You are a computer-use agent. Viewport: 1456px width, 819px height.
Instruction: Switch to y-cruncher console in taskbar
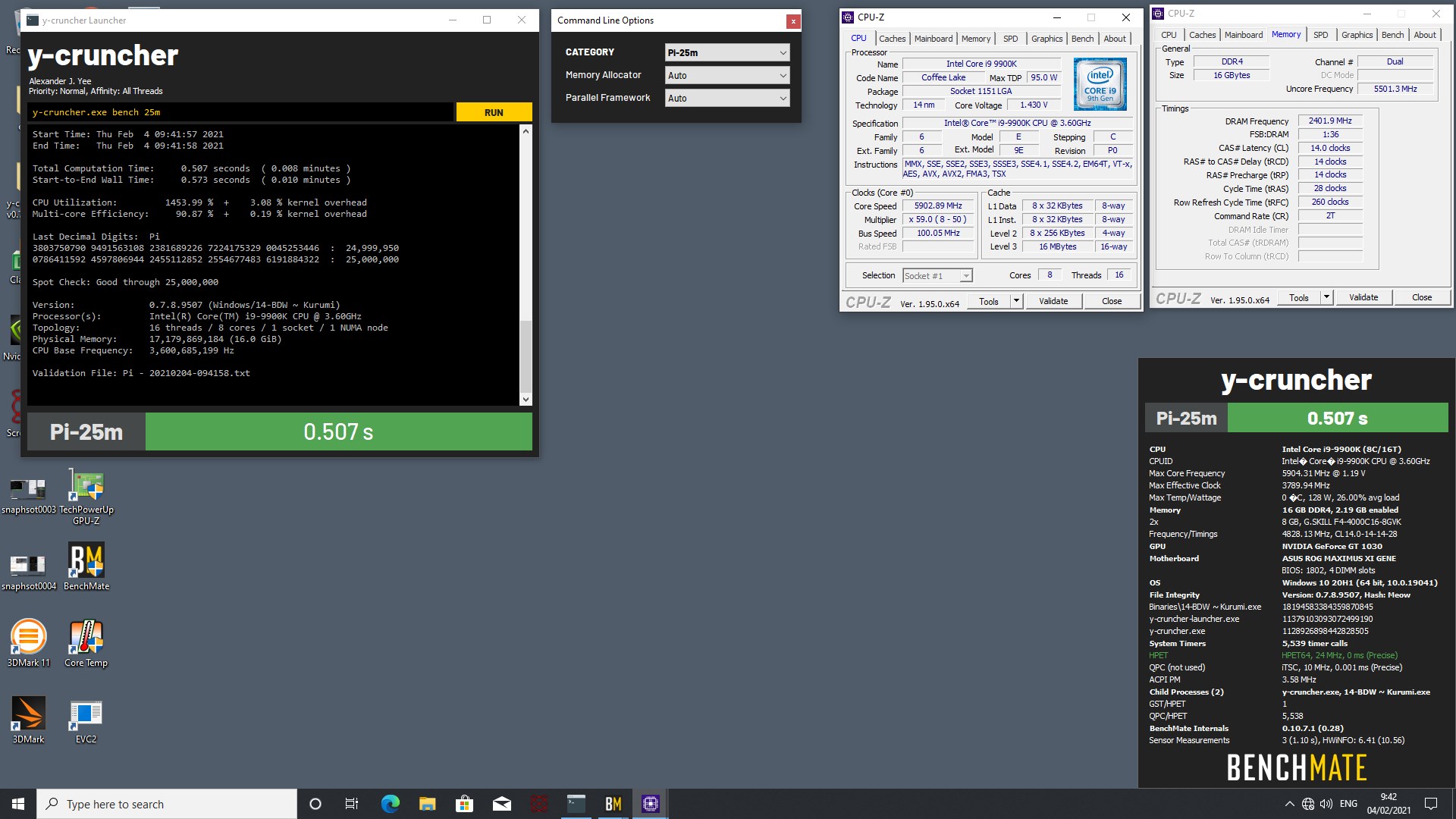coord(576,804)
